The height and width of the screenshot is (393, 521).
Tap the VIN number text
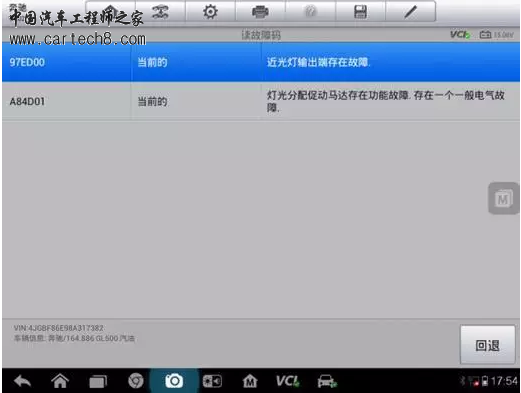pos(59,328)
